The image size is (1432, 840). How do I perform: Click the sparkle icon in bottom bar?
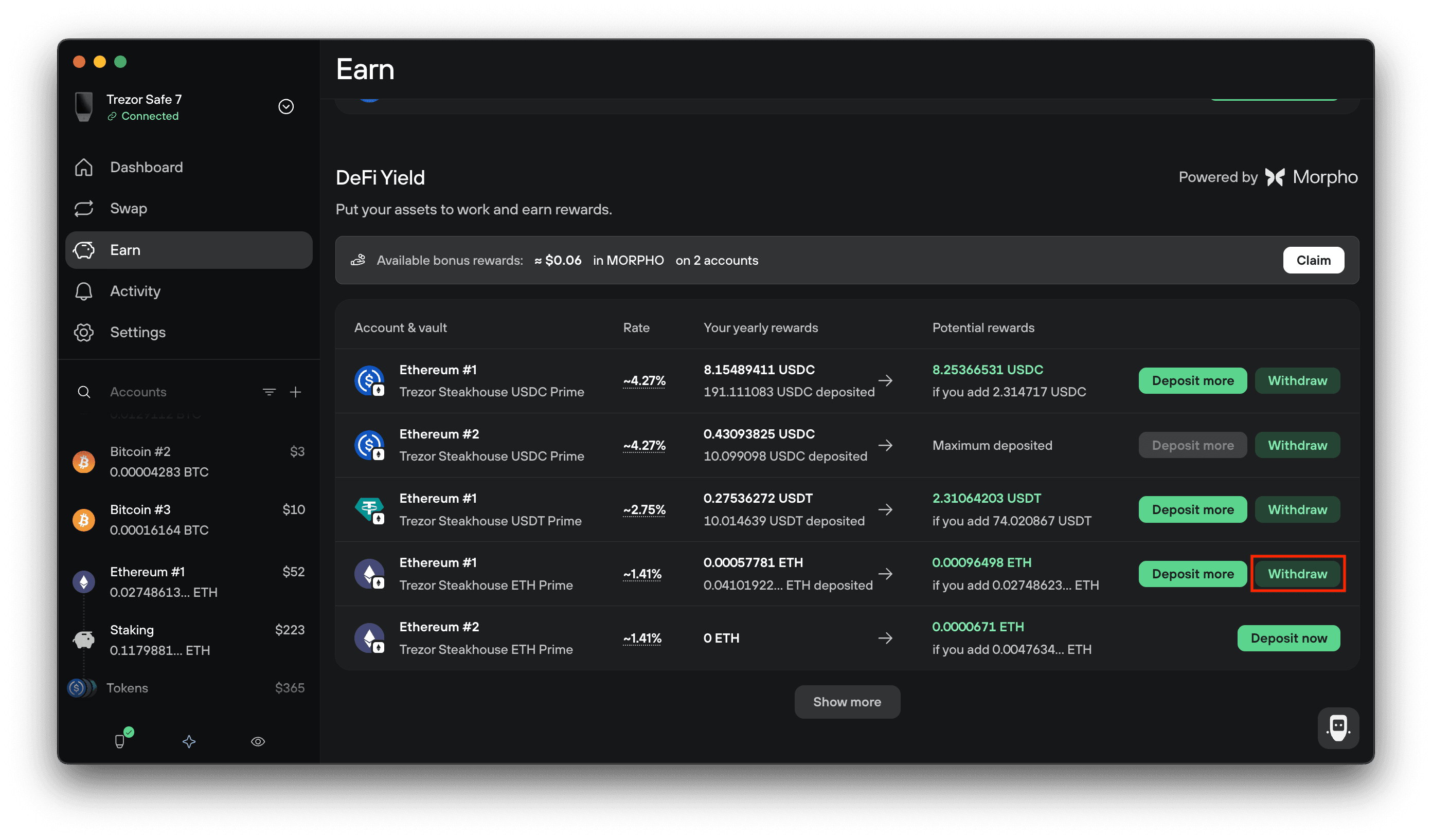(189, 741)
